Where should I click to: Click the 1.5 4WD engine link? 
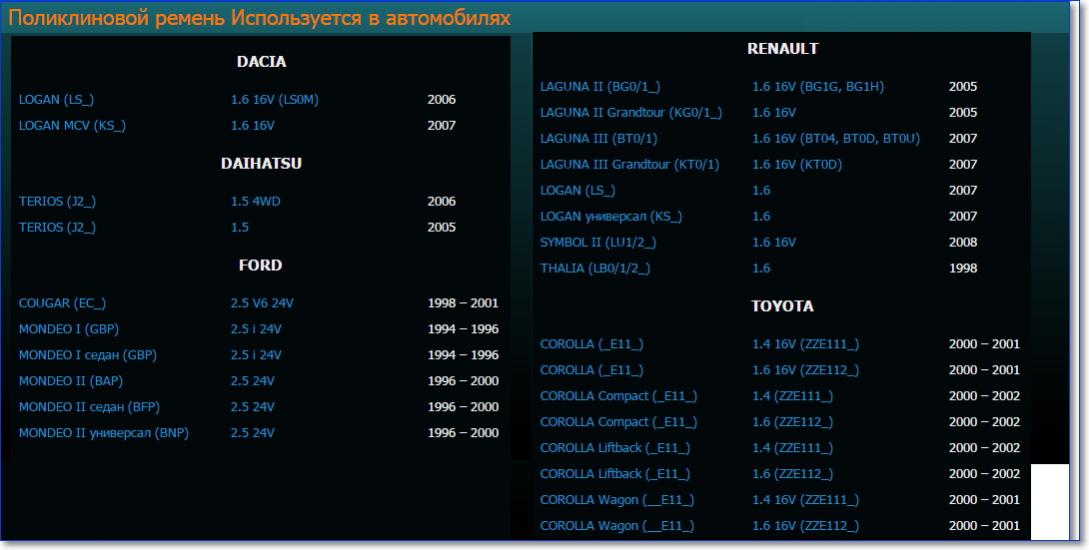256,201
